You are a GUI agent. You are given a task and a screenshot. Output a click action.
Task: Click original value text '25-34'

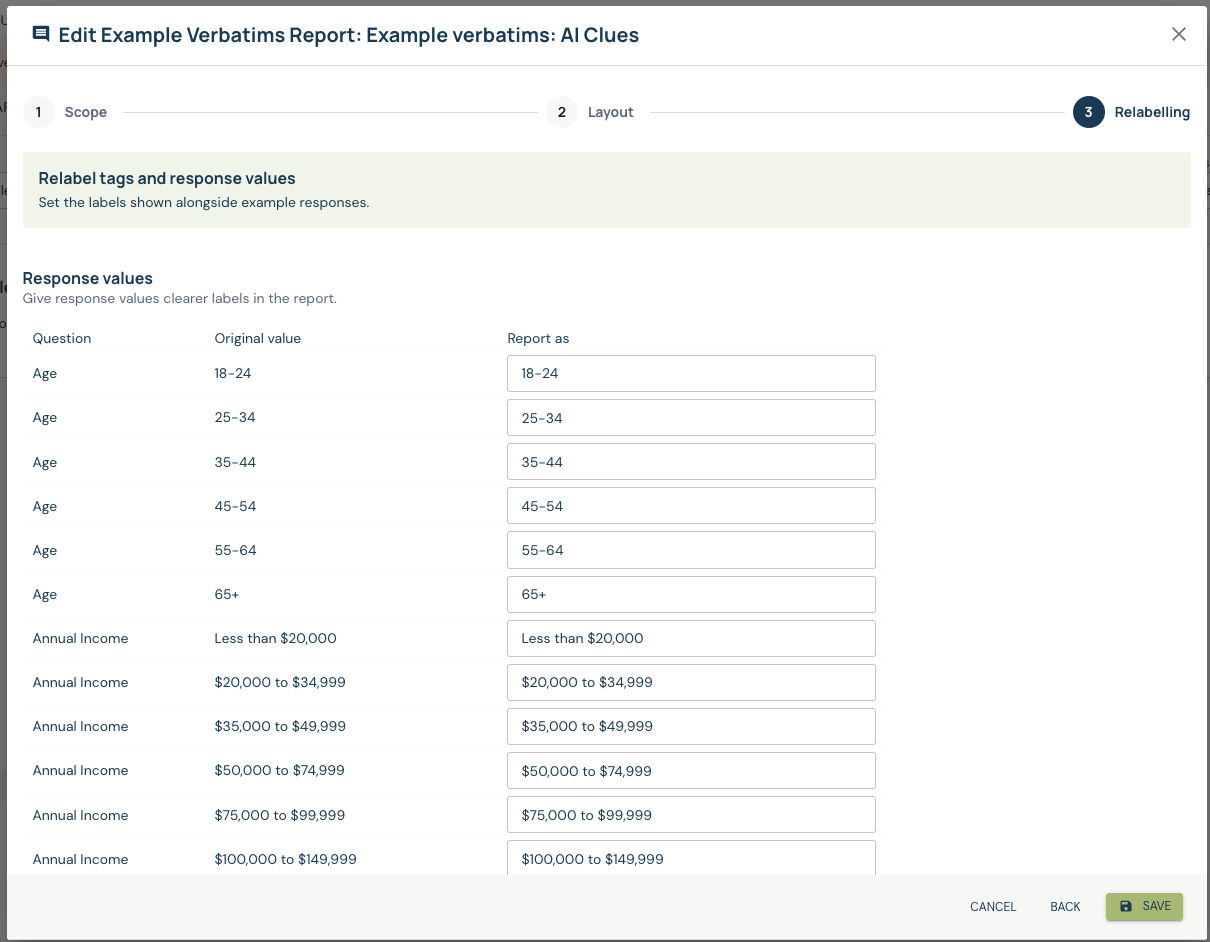coord(235,417)
